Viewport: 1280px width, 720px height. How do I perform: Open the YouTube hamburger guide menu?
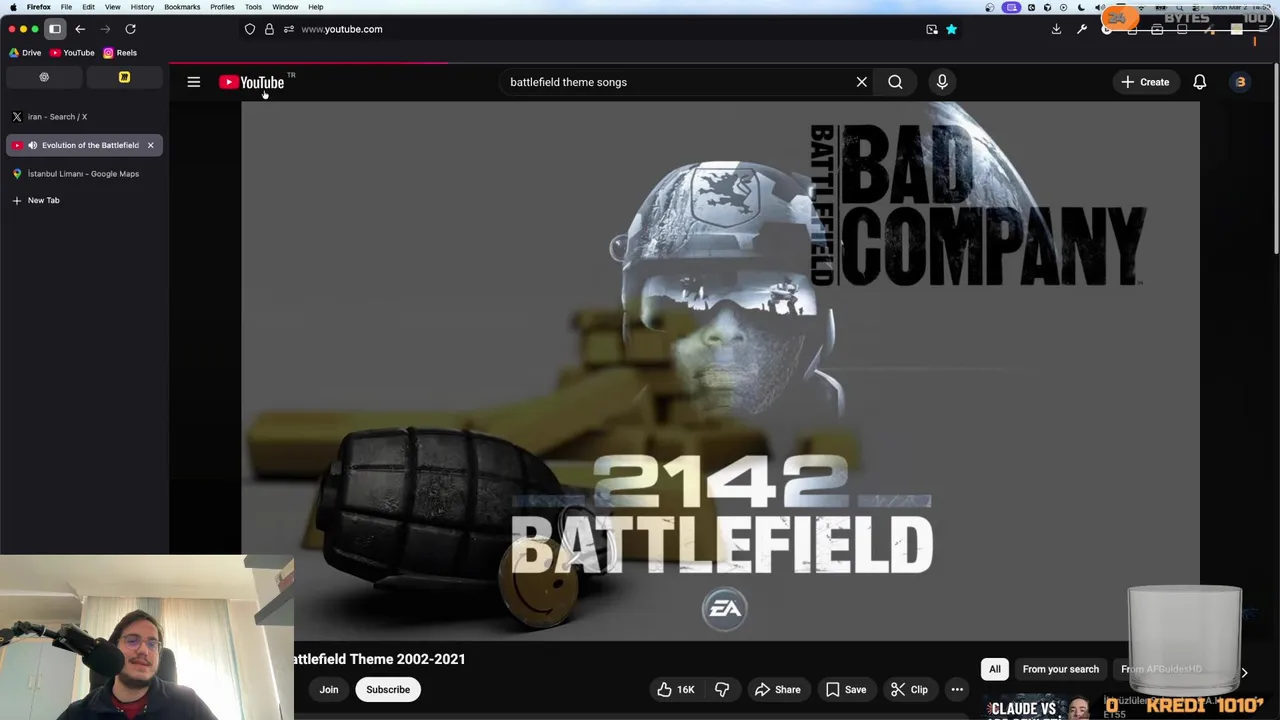[x=194, y=82]
